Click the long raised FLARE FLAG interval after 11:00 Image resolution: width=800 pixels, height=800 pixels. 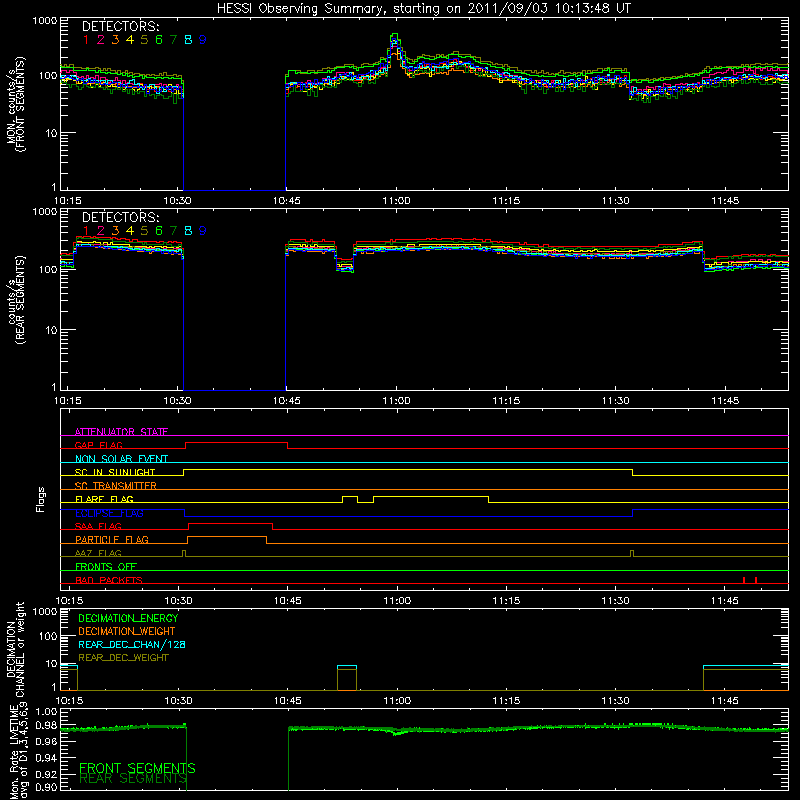click(431, 496)
